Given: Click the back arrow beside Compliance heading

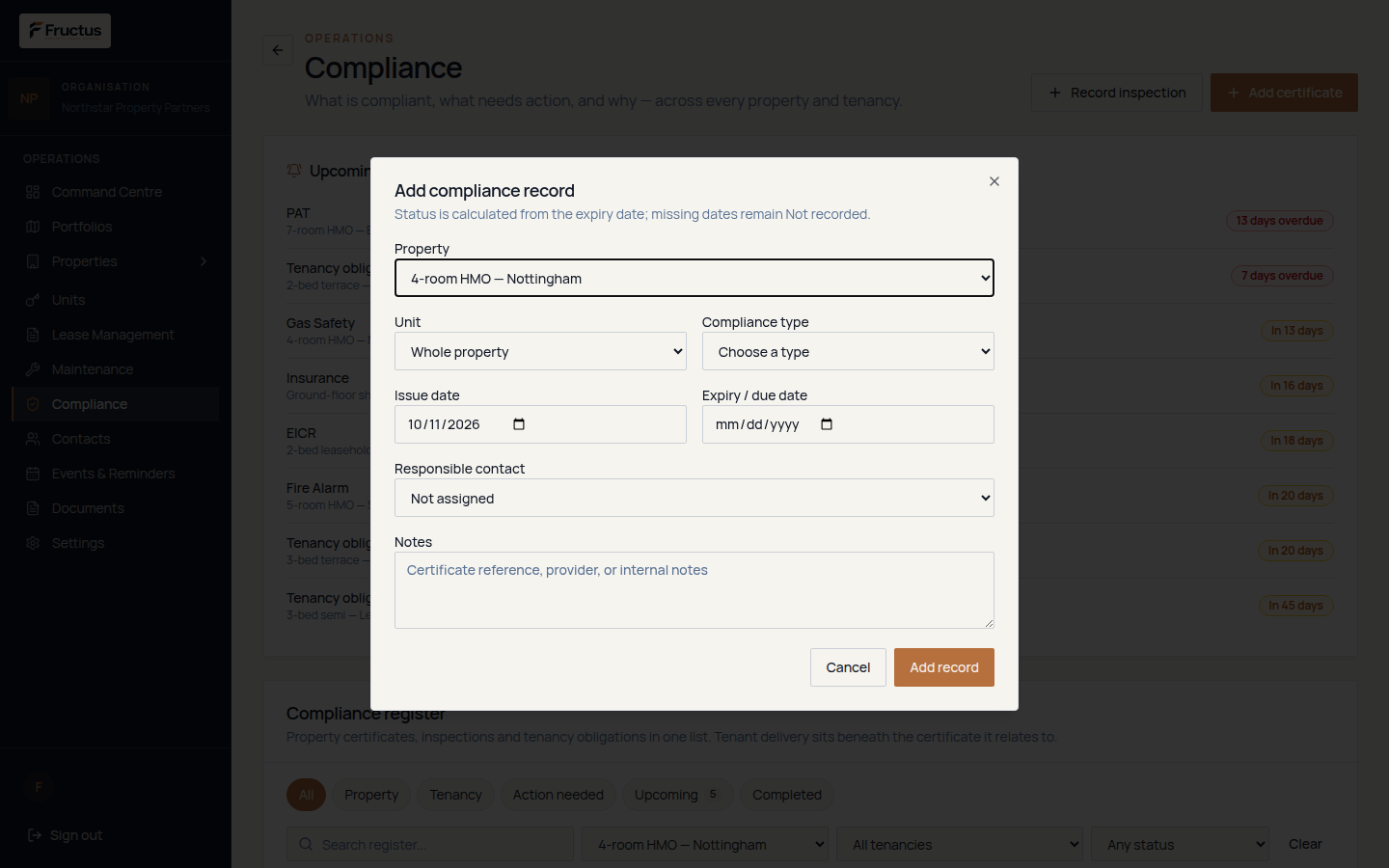Looking at the screenshot, I should coord(278,50).
